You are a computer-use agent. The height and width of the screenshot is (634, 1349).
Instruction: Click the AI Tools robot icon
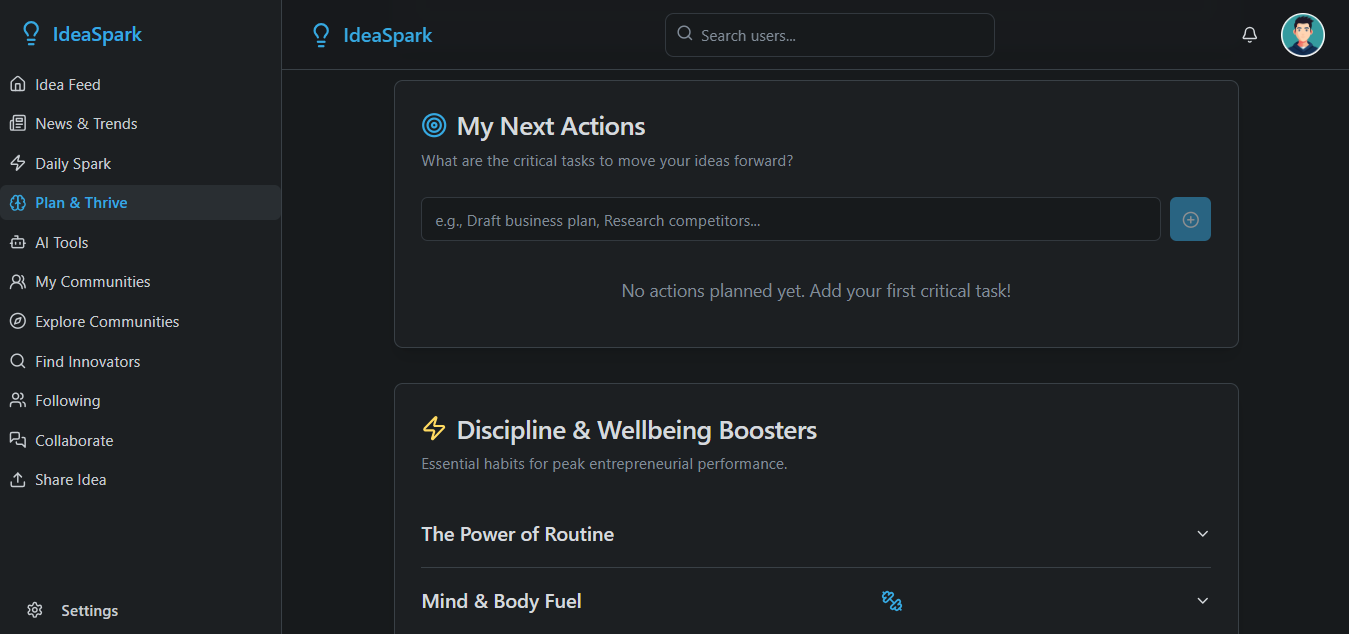pyautogui.click(x=17, y=242)
